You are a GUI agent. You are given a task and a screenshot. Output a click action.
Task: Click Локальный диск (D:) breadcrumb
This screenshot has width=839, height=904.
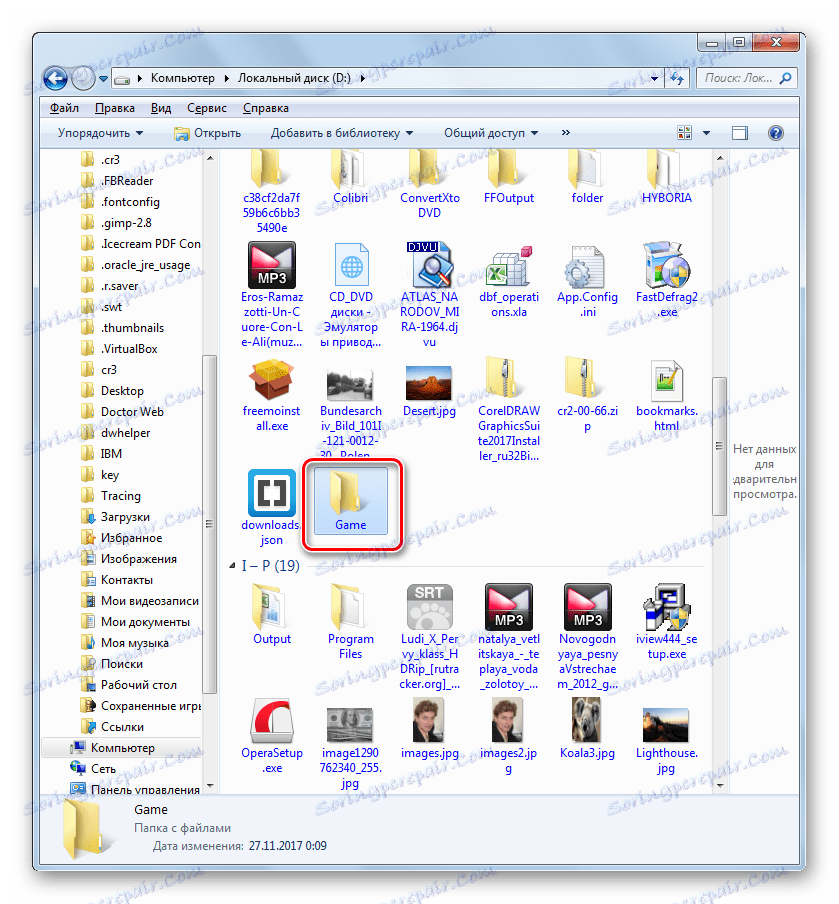pos(294,78)
